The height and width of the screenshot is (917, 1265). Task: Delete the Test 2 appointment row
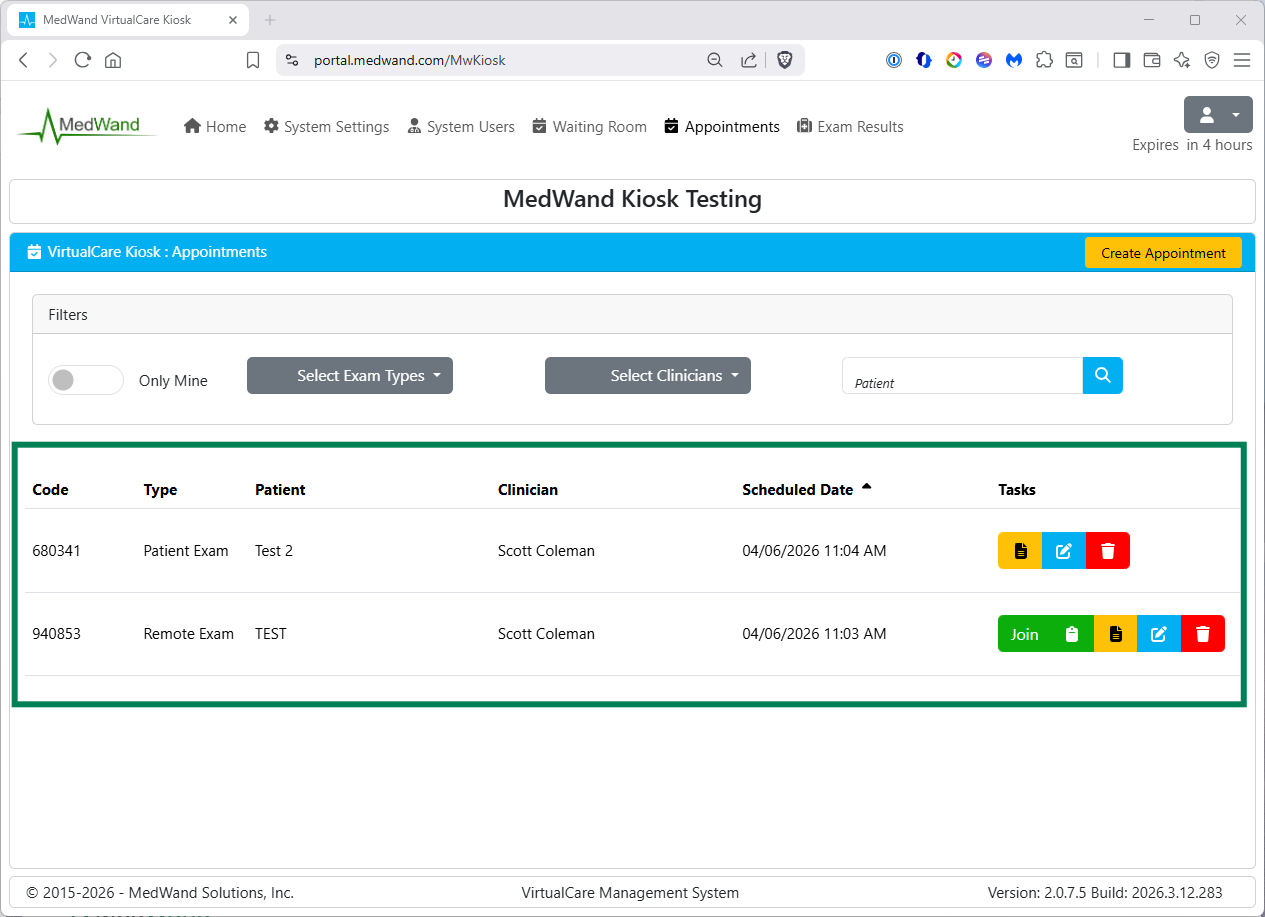(x=1108, y=551)
